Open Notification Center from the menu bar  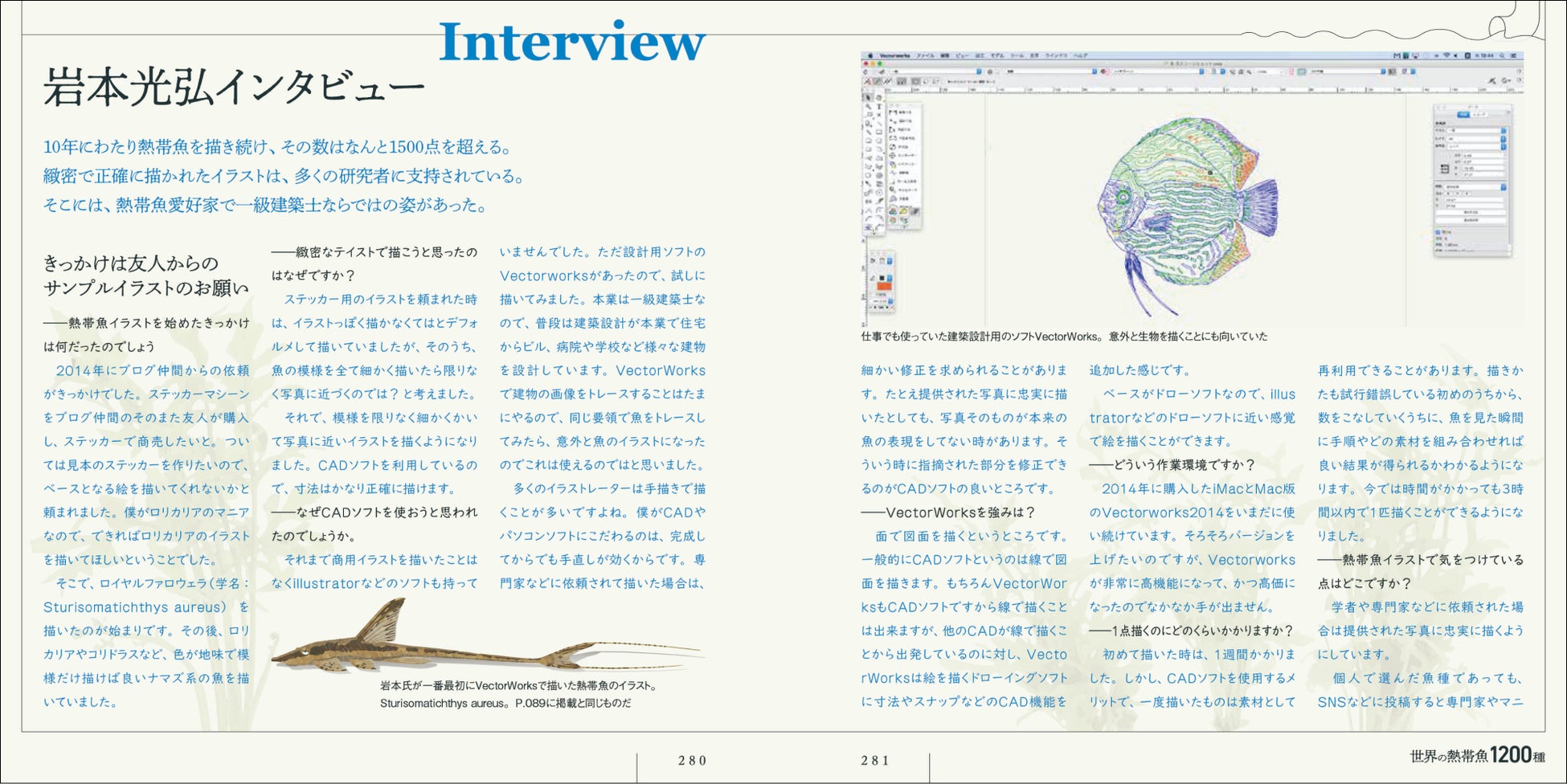1513,55
